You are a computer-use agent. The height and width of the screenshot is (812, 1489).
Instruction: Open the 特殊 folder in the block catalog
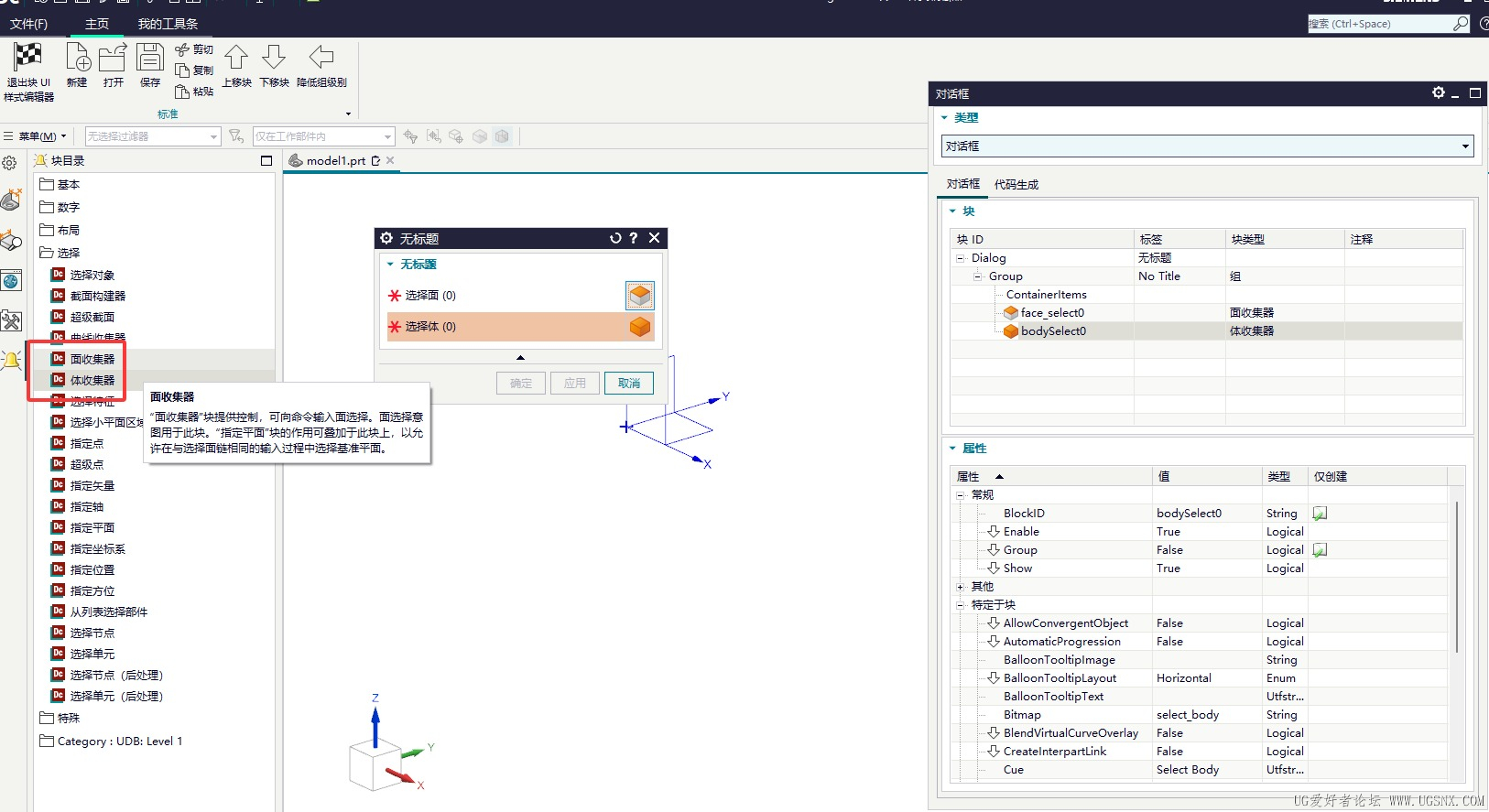pyautogui.click(x=60, y=718)
